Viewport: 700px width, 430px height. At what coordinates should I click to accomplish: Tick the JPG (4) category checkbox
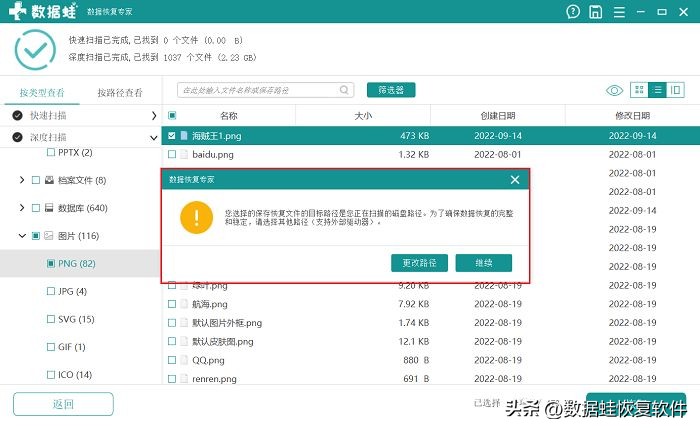50,291
